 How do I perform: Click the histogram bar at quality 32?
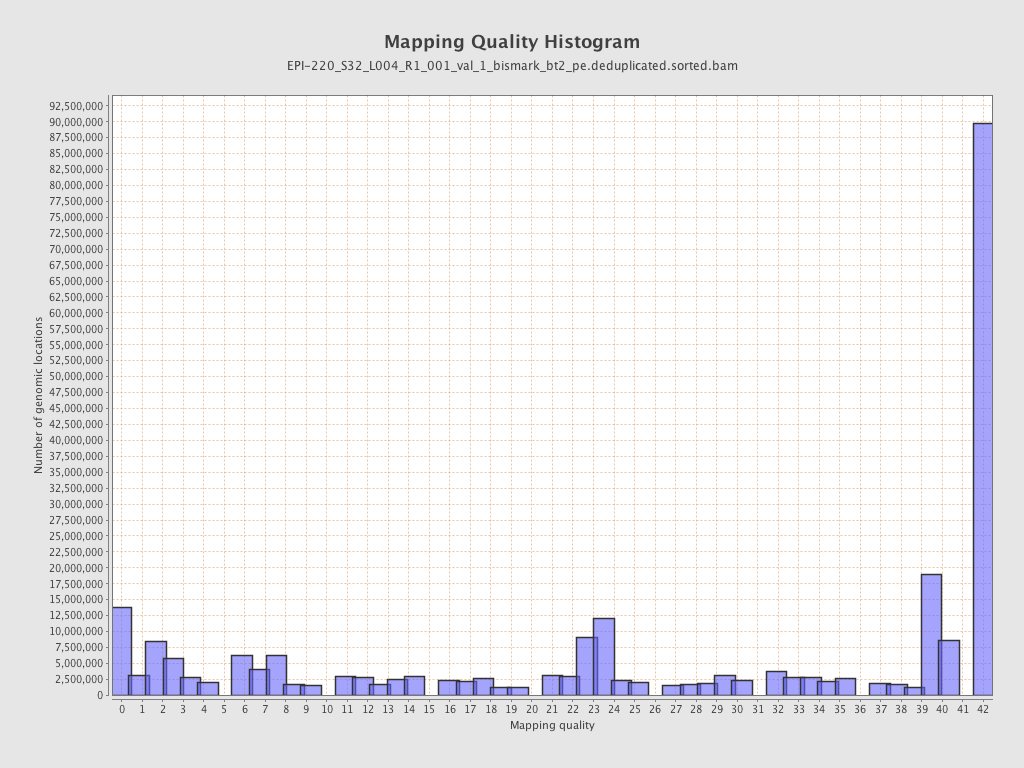[x=776, y=683]
